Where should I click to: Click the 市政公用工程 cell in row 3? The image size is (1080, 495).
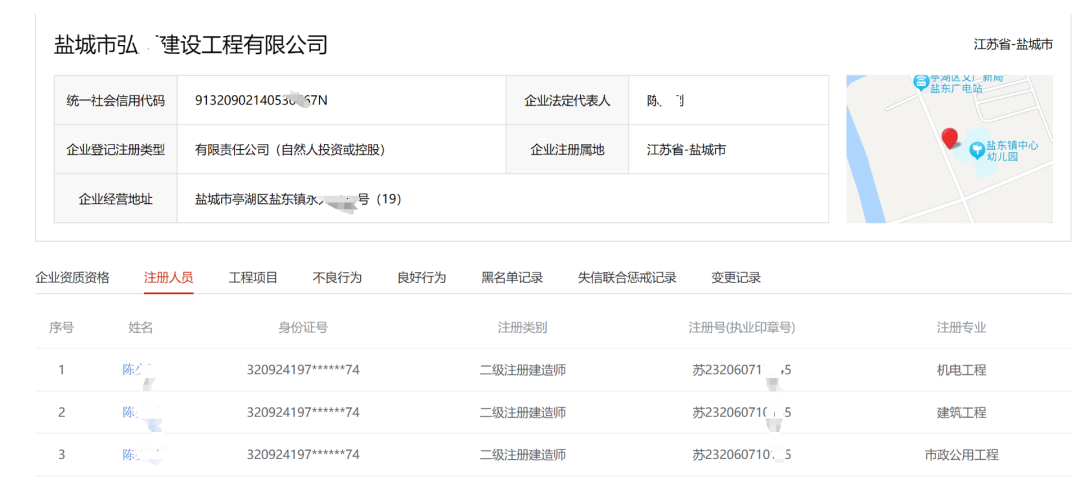coord(961,455)
